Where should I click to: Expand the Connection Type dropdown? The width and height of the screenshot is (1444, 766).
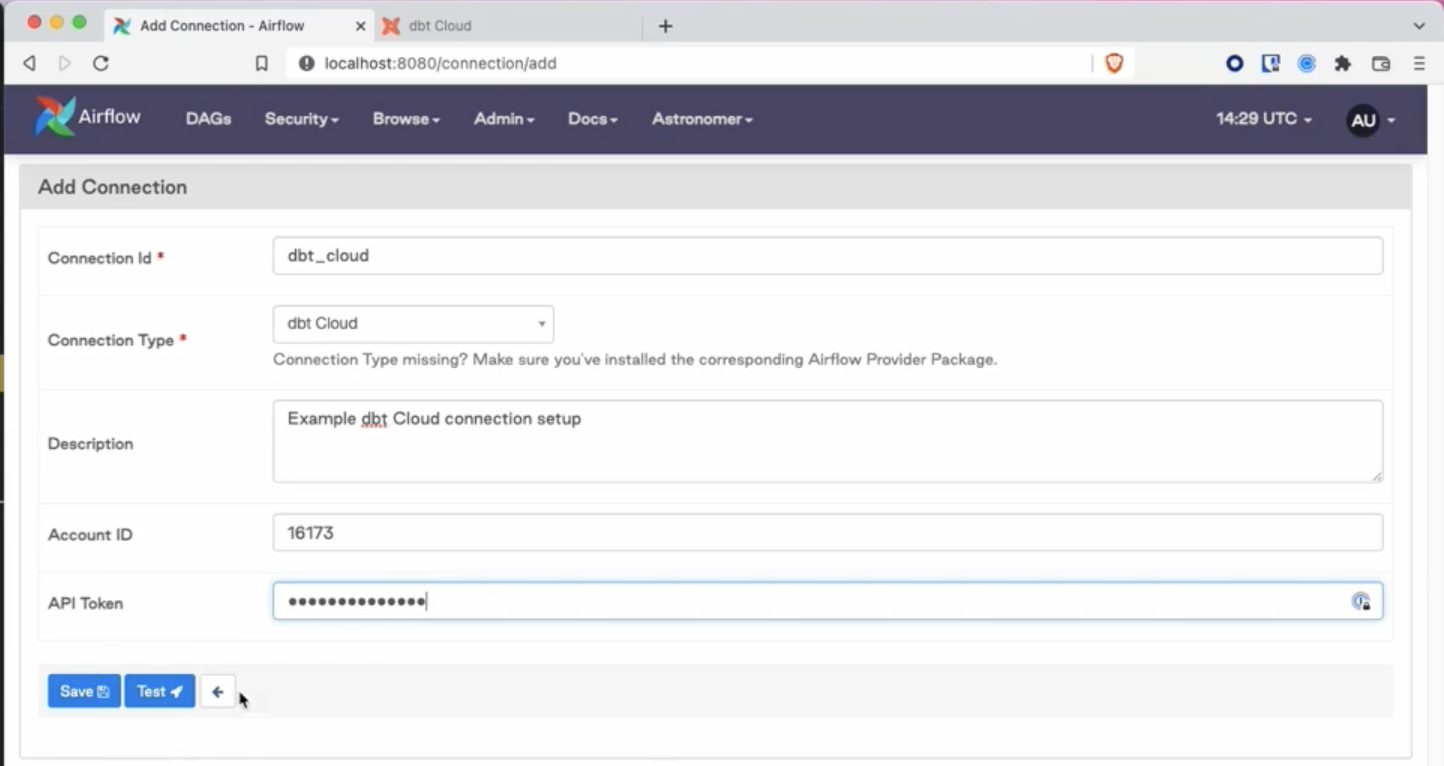click(413, 324)
